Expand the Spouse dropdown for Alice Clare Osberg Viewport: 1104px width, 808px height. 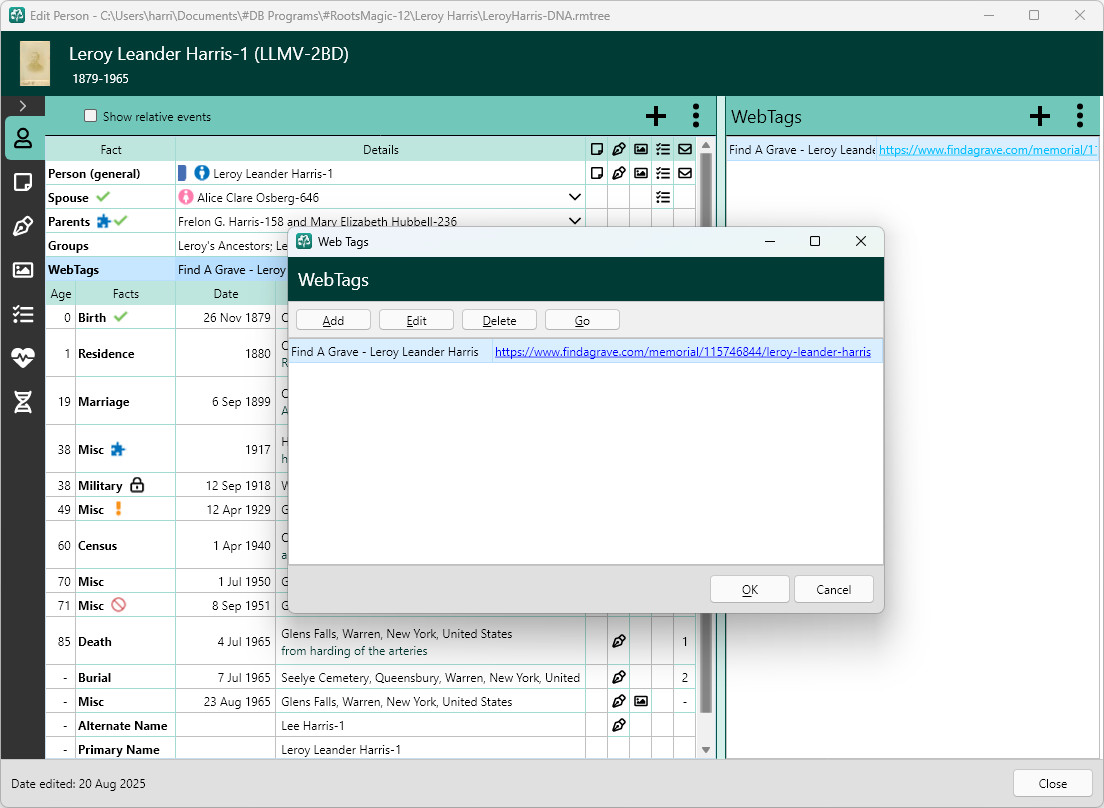575,198
